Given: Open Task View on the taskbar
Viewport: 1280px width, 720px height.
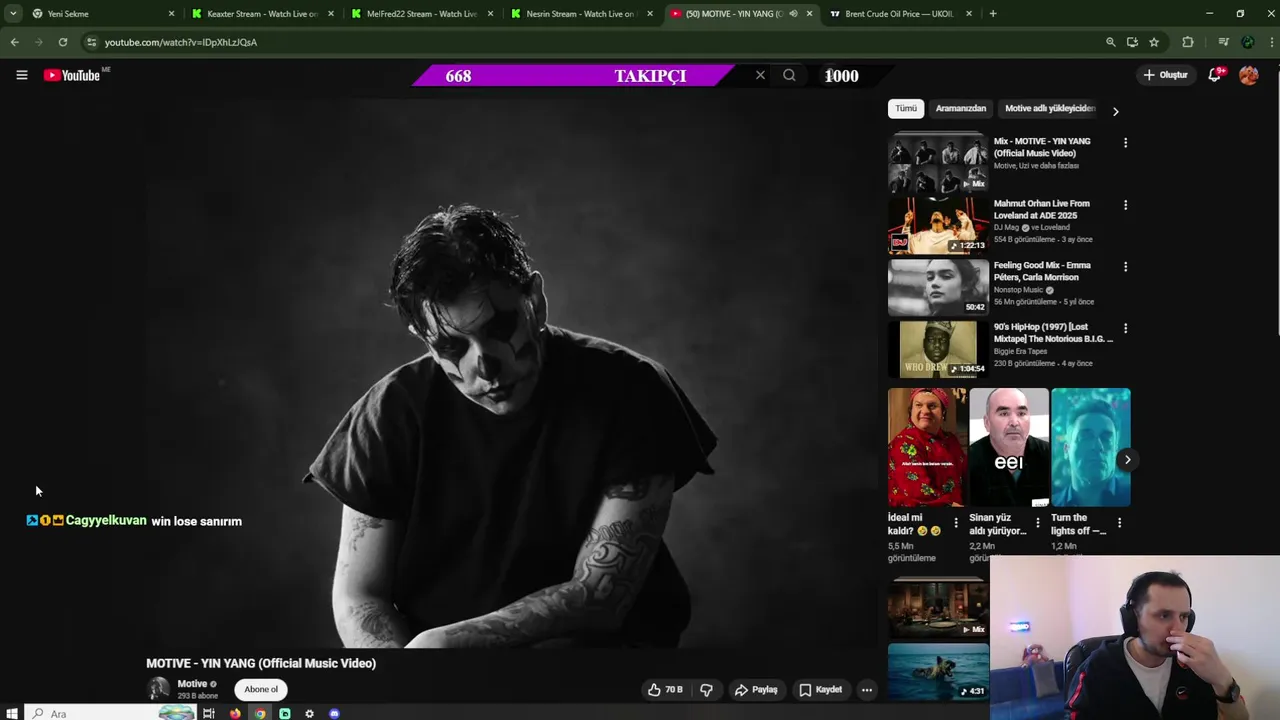Looking at the screenshot, I should [208, 713].
